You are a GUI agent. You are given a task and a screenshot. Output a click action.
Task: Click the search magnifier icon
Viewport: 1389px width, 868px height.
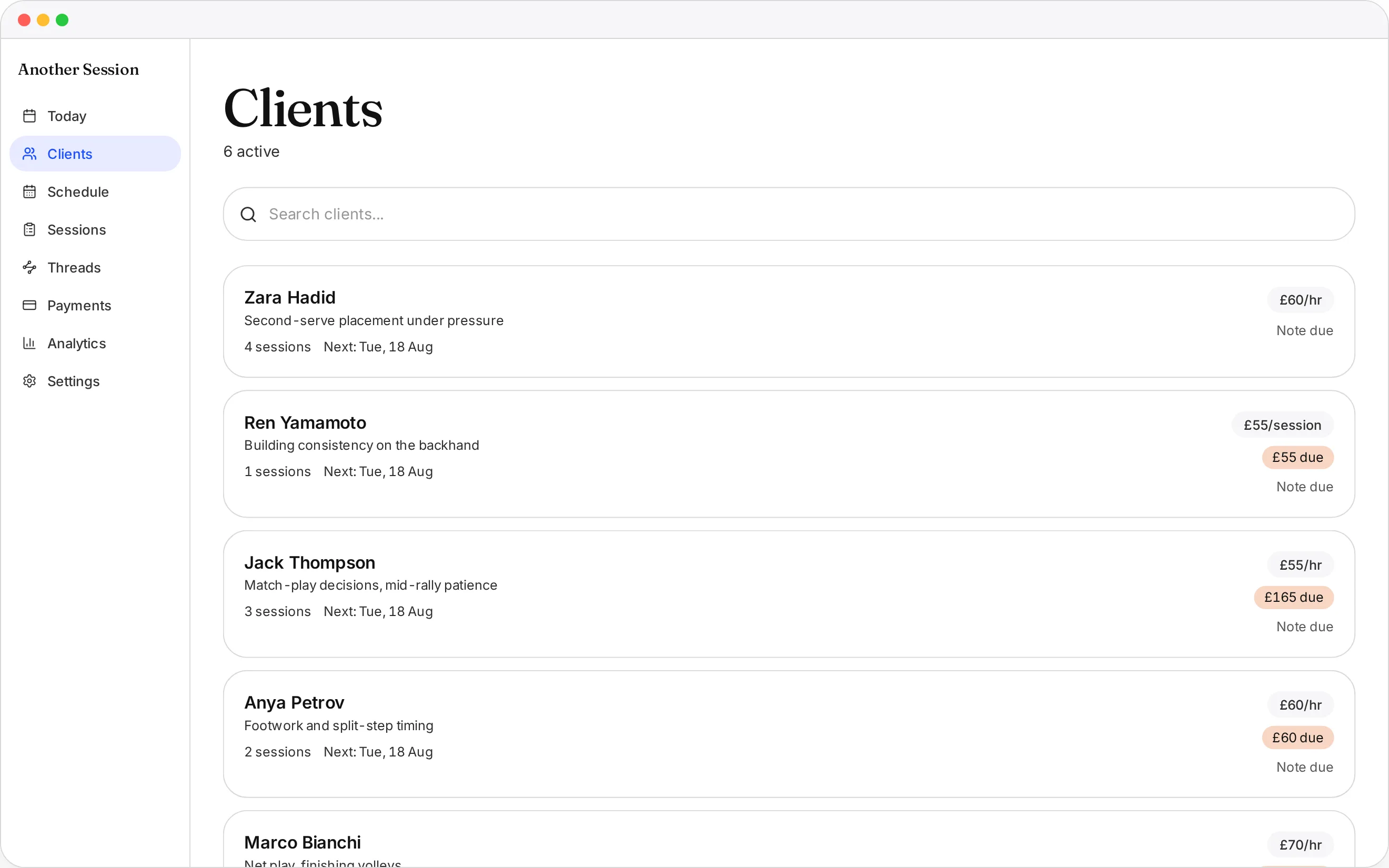point(248,214)
